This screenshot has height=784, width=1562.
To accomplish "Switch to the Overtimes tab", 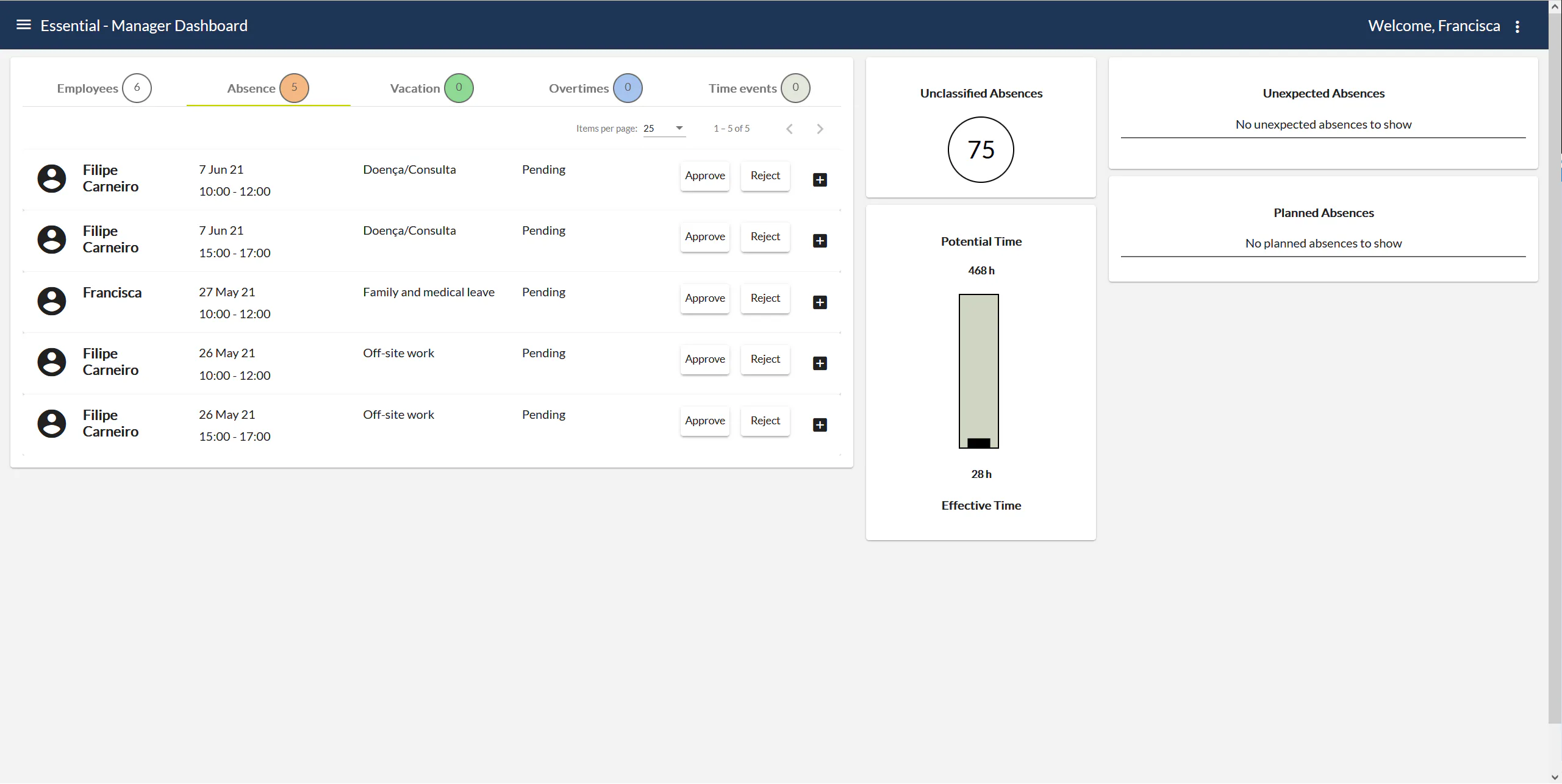I will point(595,88).
